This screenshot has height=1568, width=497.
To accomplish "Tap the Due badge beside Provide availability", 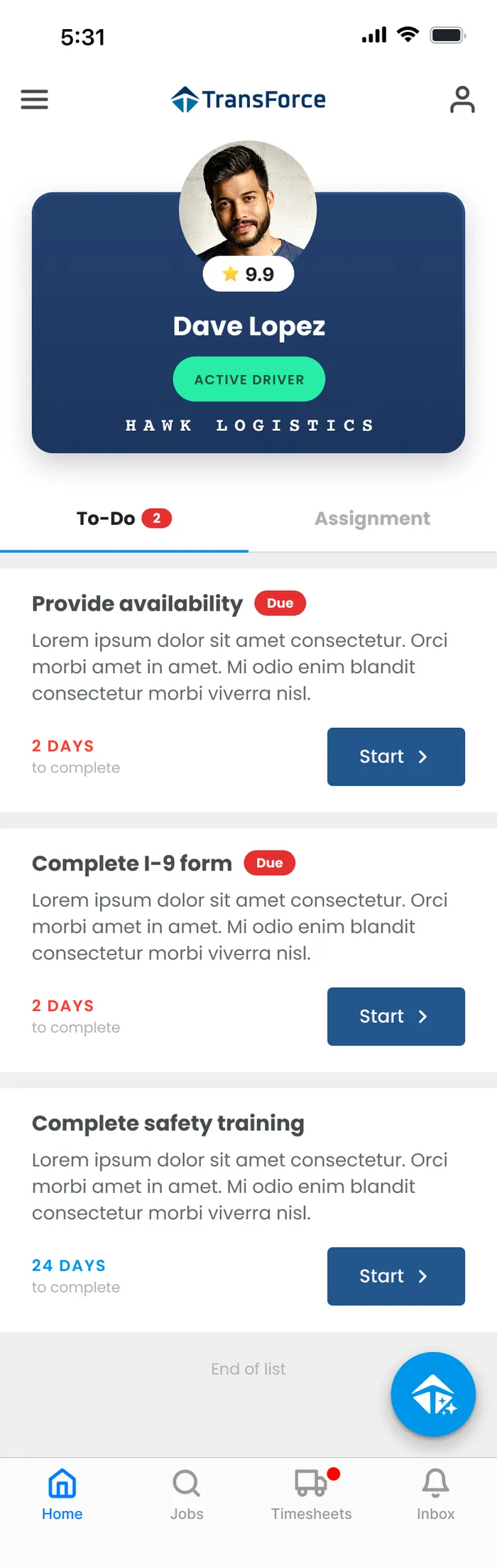I will point(280,603).
